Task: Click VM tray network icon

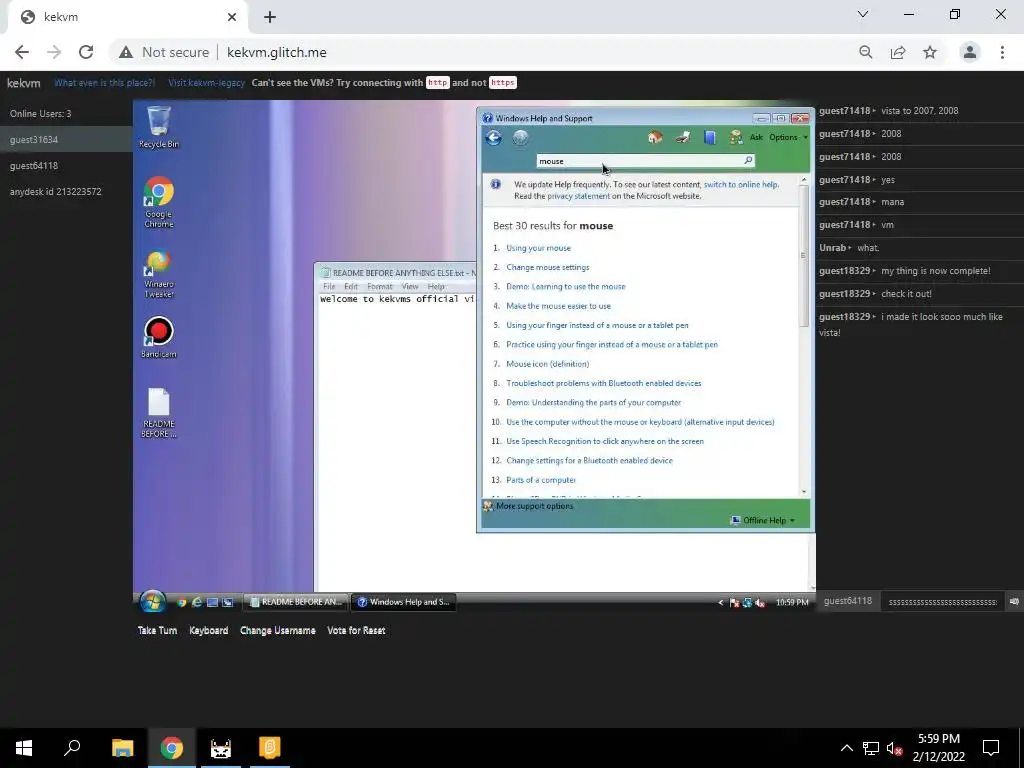Action: pos(747,602)
